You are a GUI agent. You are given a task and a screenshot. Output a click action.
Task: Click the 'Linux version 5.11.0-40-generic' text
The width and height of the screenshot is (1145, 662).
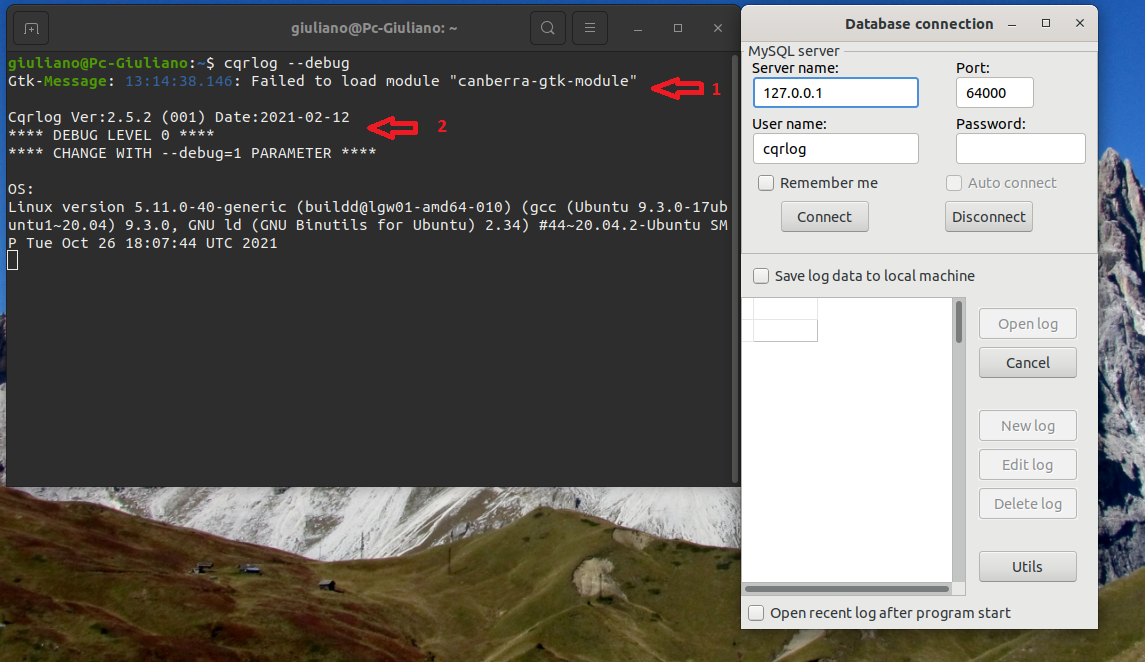(148, 207)
